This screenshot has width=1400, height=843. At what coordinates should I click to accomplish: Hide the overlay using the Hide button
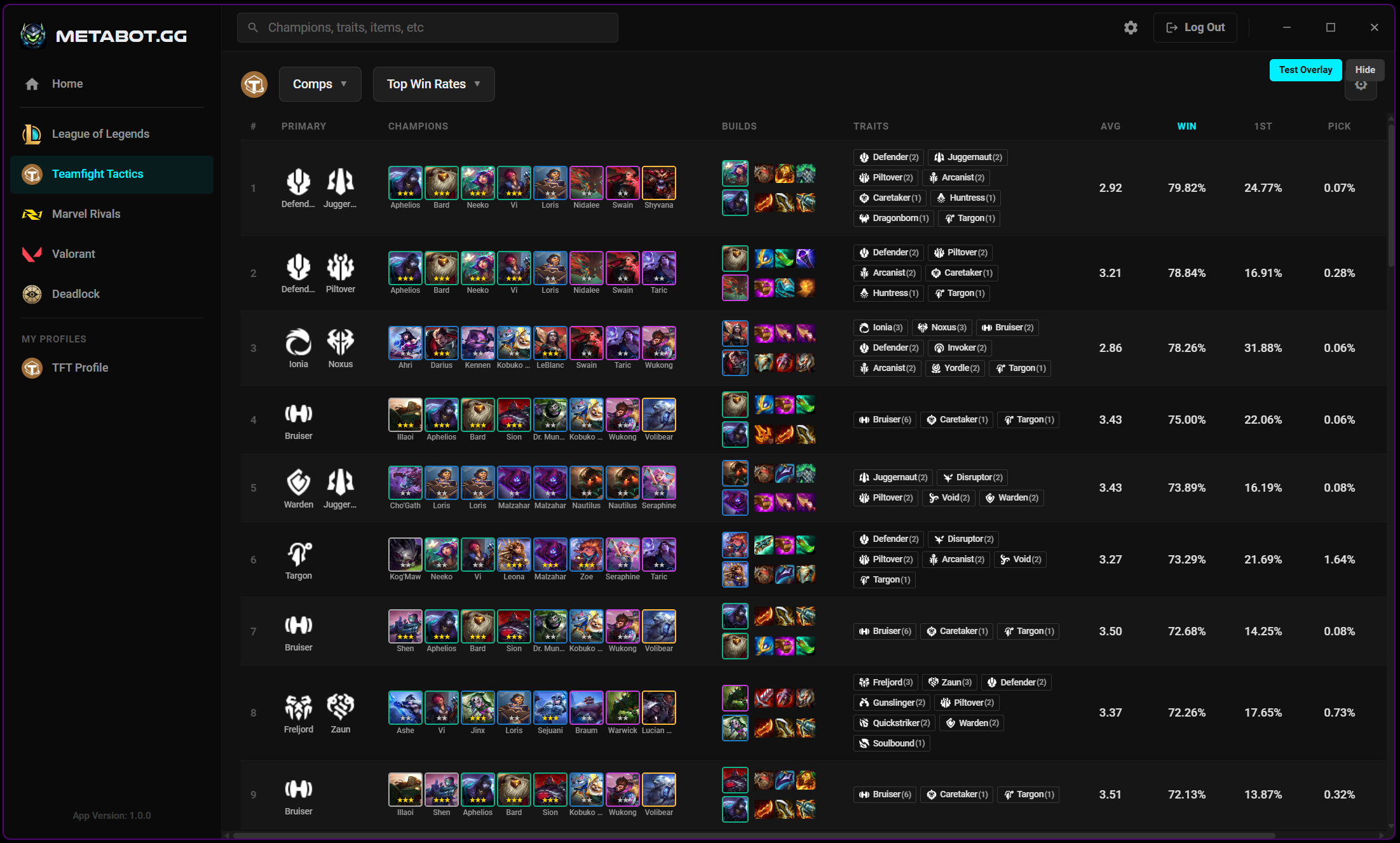(x=1365, y=70)
